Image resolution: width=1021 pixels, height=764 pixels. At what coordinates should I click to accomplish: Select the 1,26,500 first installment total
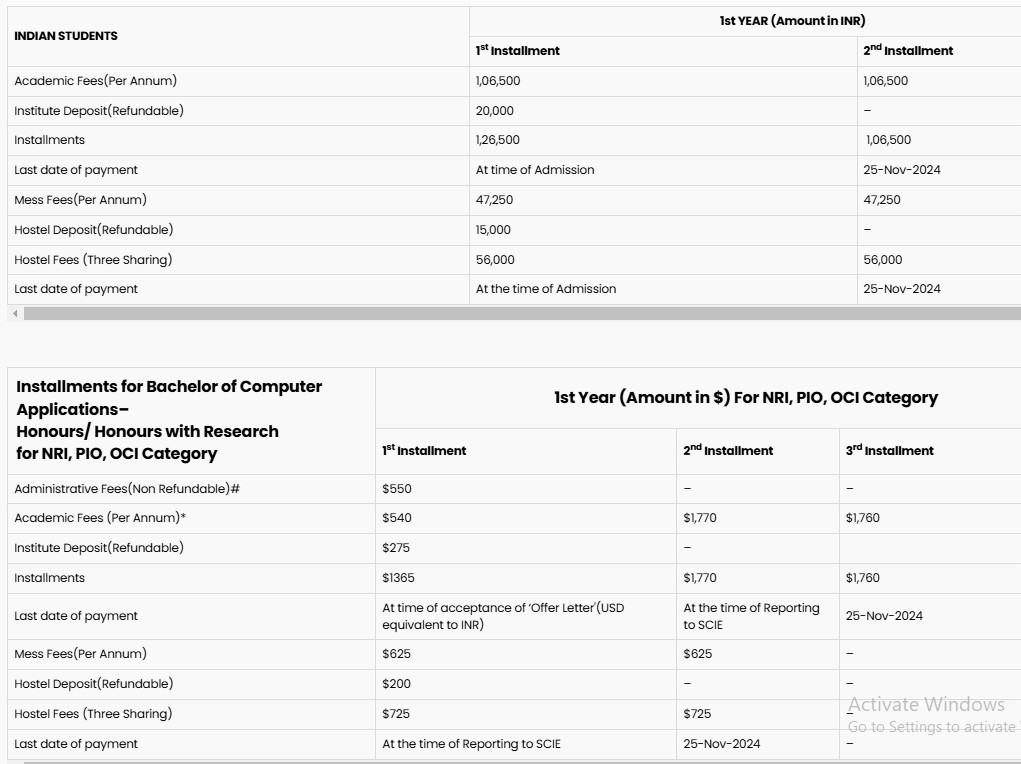pos(498,140)
